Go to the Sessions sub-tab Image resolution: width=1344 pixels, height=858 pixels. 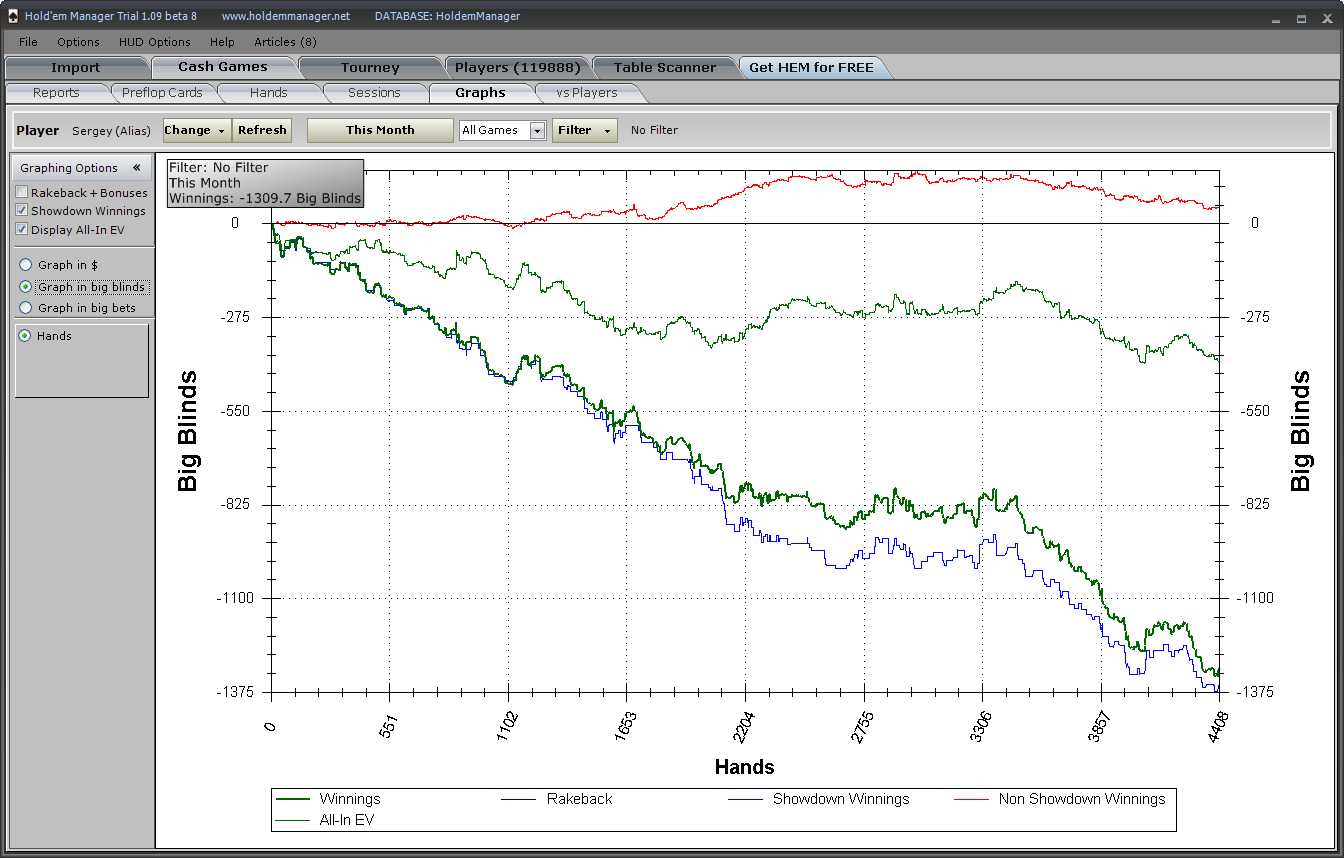pyautogui.click(x=374, y=93)
